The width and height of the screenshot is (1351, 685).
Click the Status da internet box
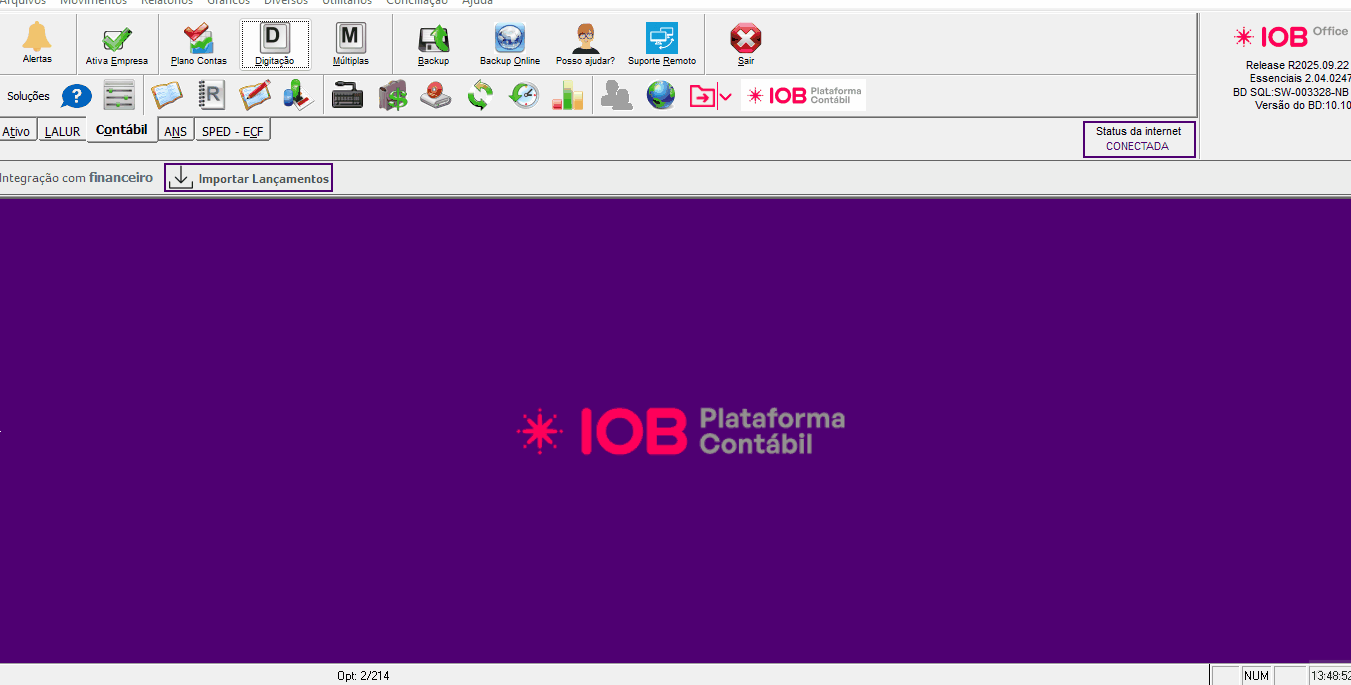[x=1138, y=139]
